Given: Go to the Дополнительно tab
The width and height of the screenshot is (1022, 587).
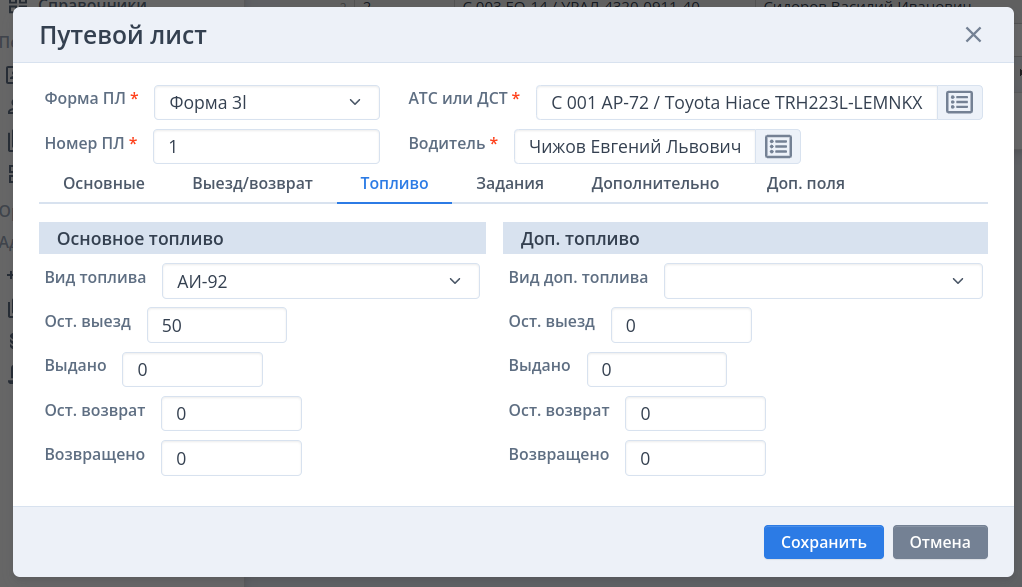Looking at the screenshot, I should (x=655, y=184).
